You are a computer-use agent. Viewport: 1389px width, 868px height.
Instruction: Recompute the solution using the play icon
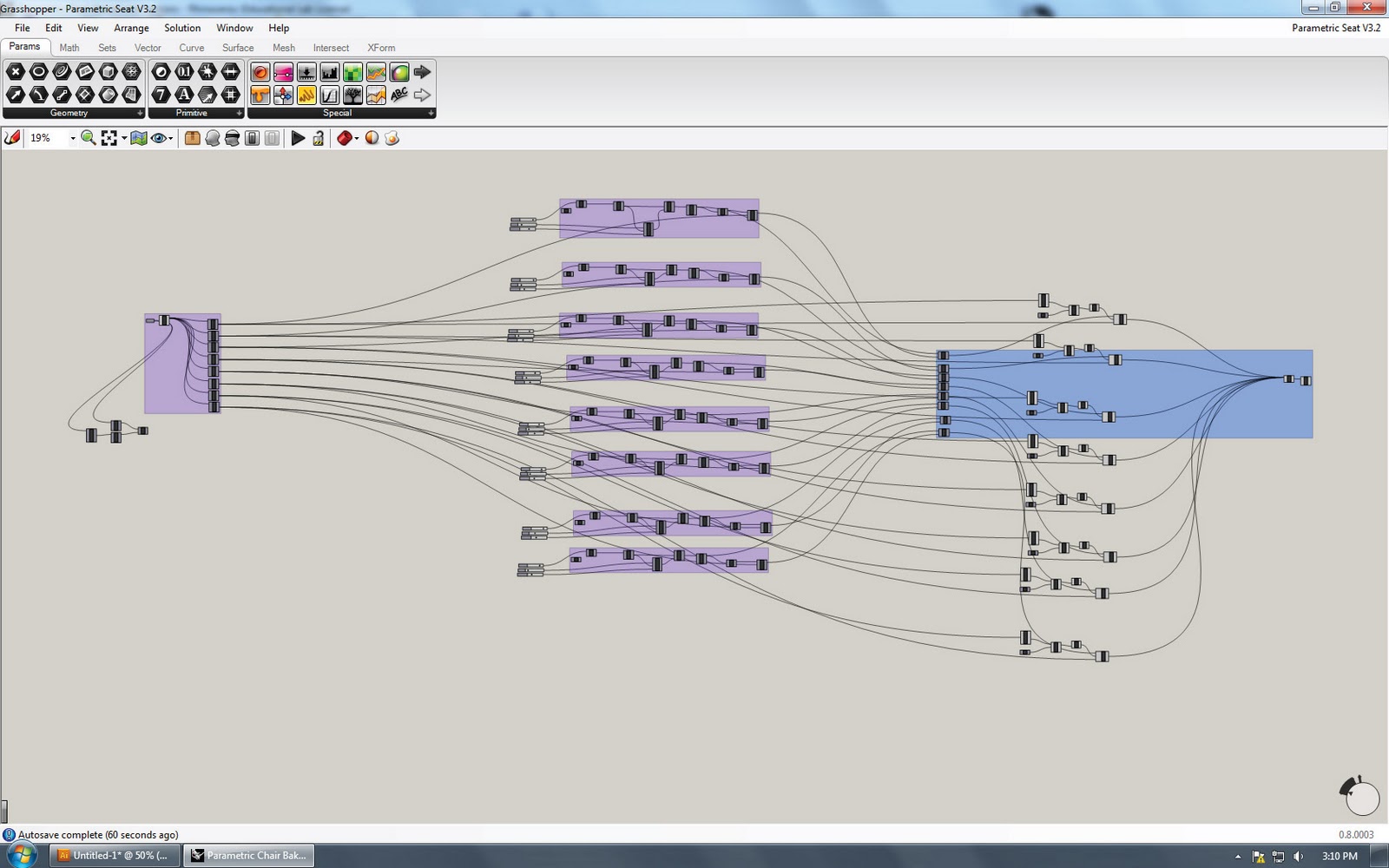299,137
